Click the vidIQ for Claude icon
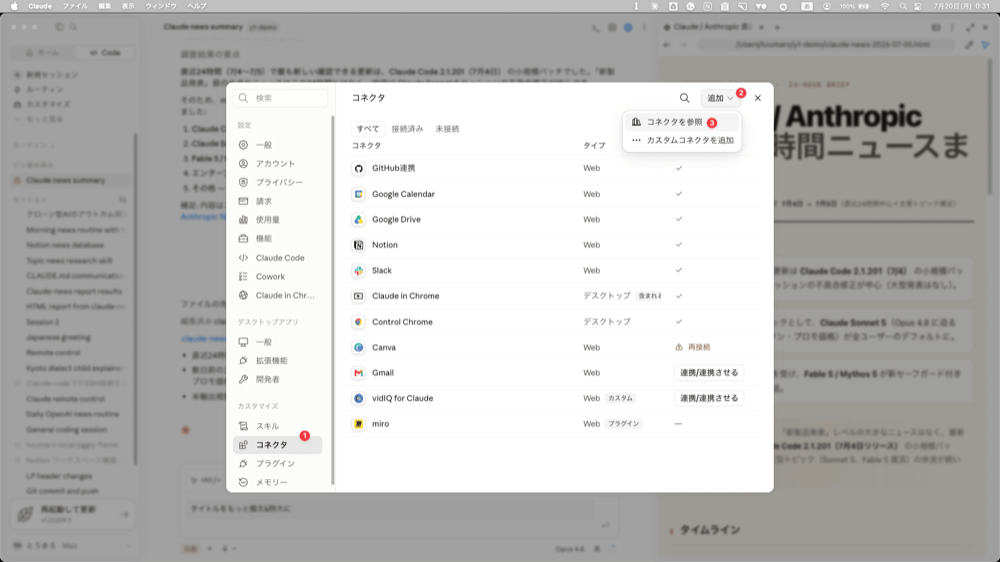The image size is (1000, 562). pyautogui.click(x=358, y=398)
